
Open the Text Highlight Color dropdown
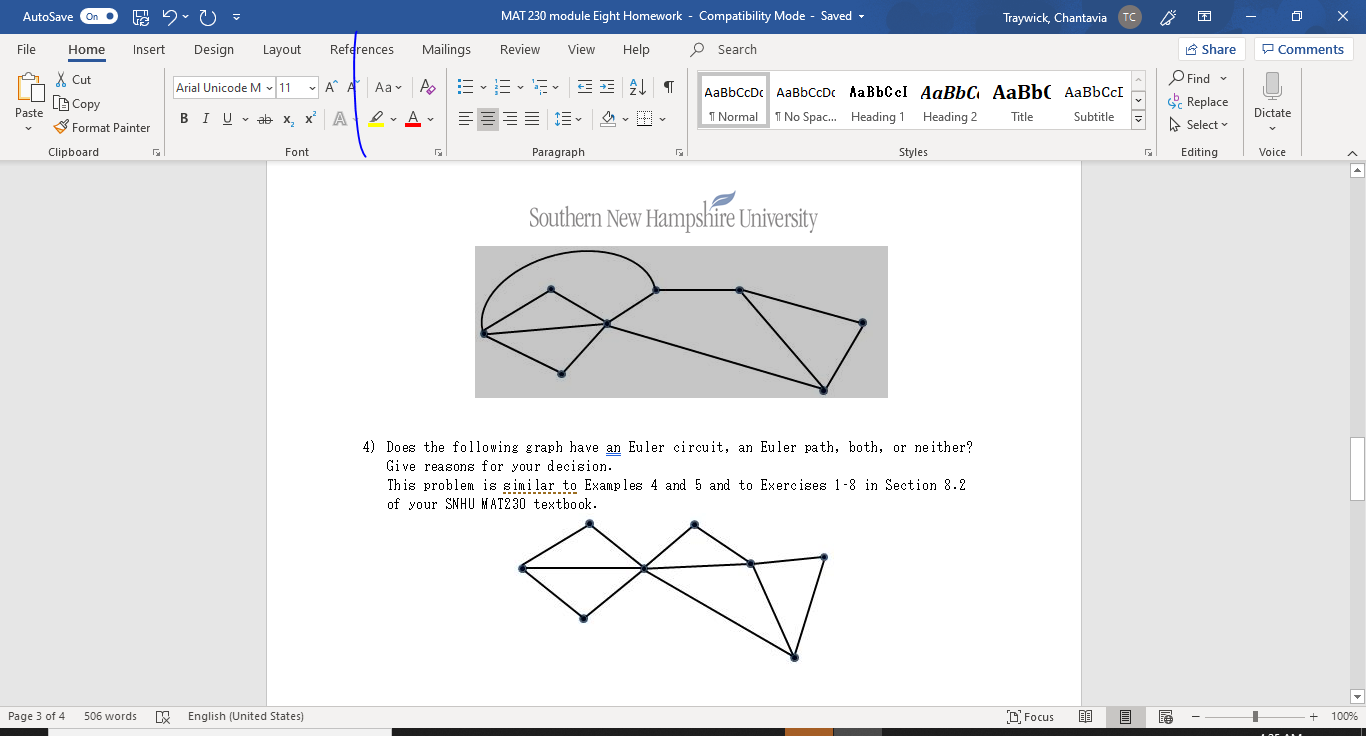click(393, 118)
